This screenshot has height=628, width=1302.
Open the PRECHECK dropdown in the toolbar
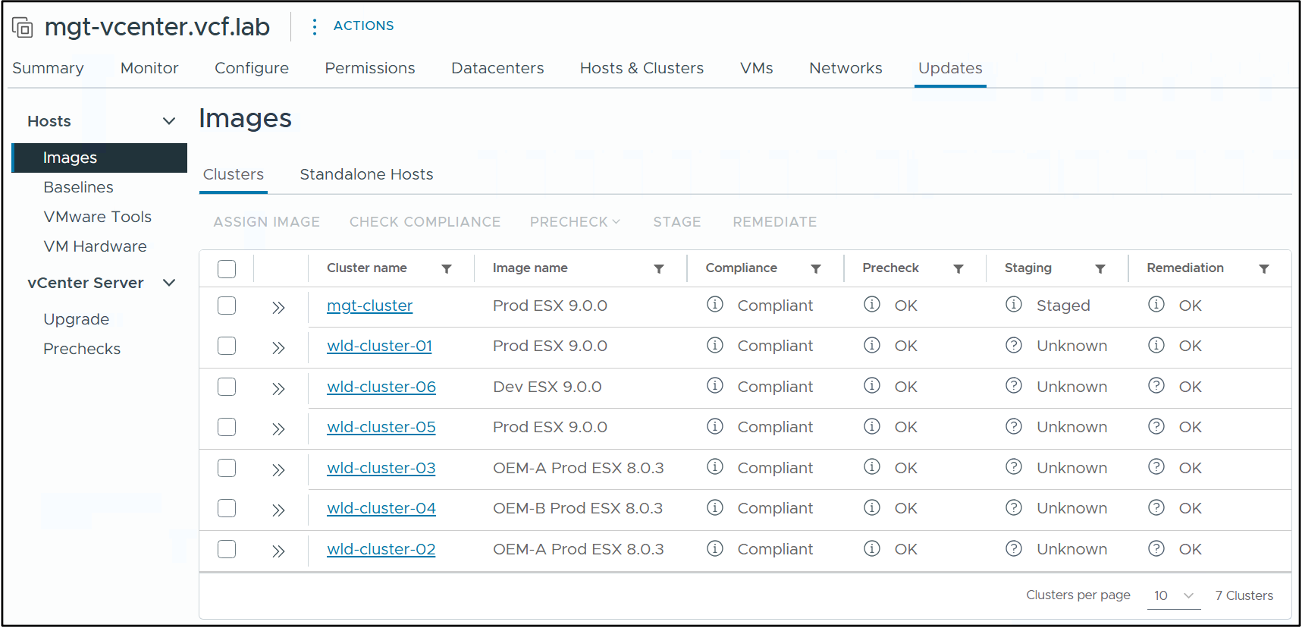[x=574, y=221]
